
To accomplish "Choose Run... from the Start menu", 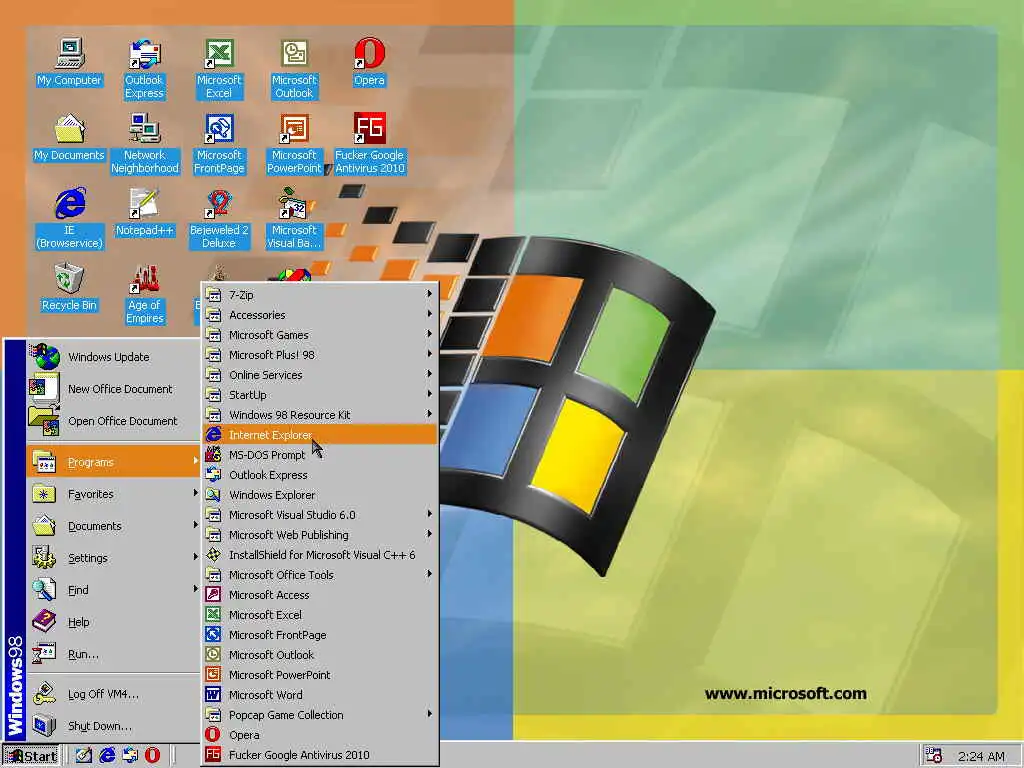I will coord(112,654).
